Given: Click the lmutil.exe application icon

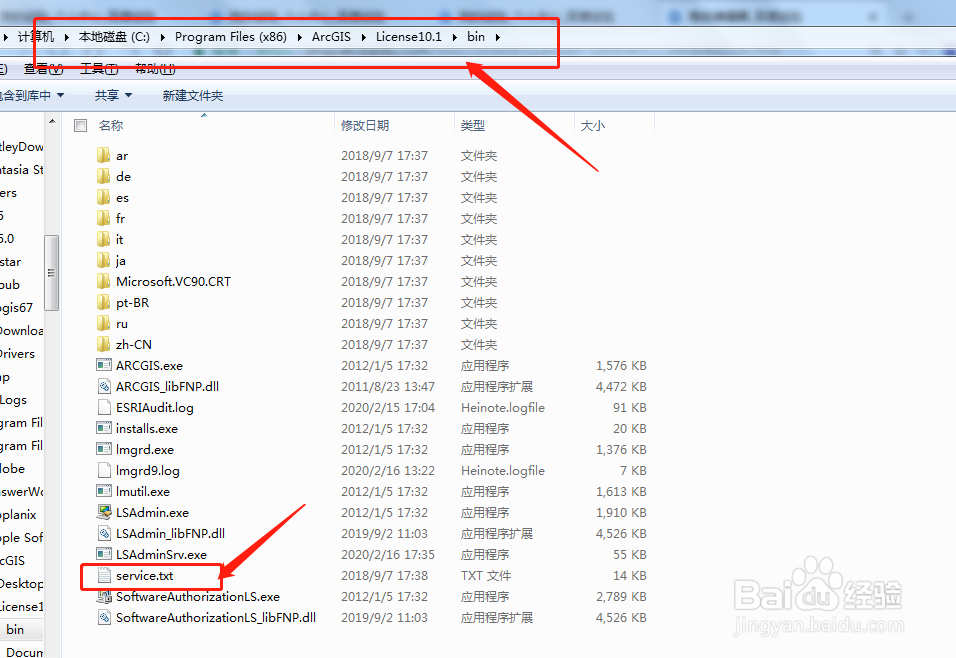Looking at the screenshot, I should (104, 491).
